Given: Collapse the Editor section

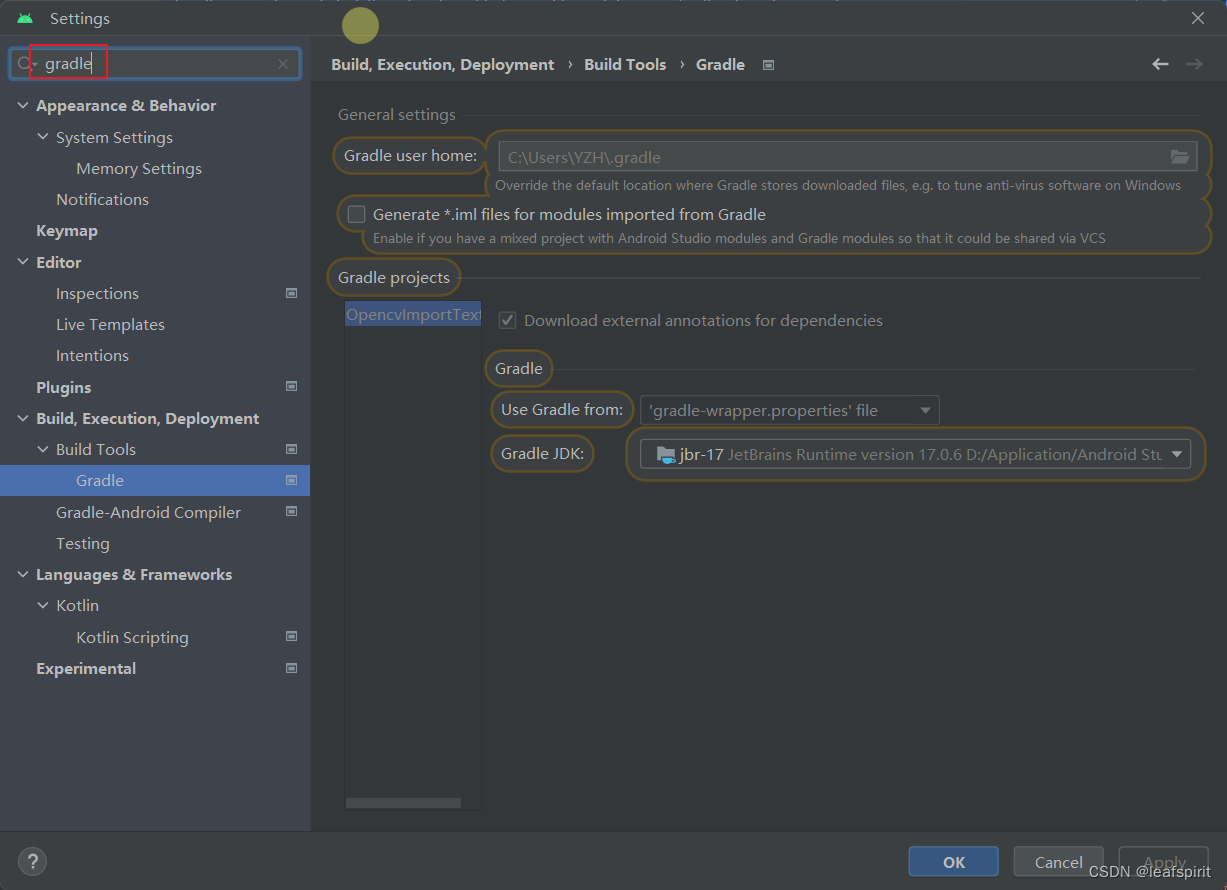Looking at the screenshot, I should click(23, 262).
